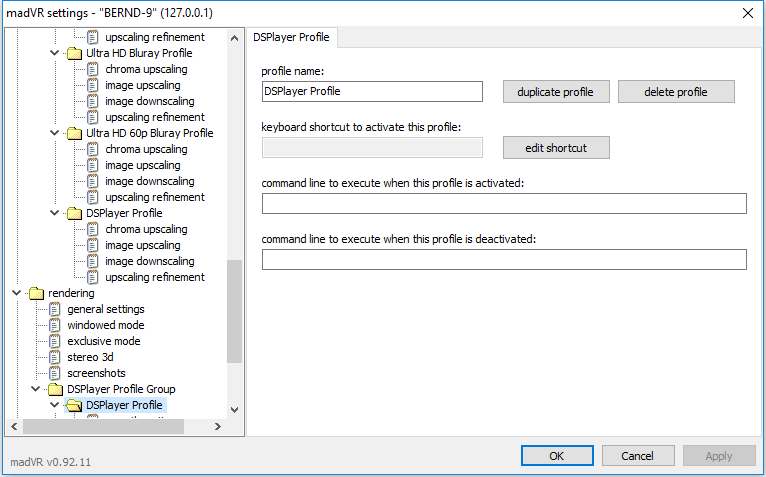Collapse the highlighted DSPlayer Profile node
Screen dimensions: 766x477
pos(55,405)
